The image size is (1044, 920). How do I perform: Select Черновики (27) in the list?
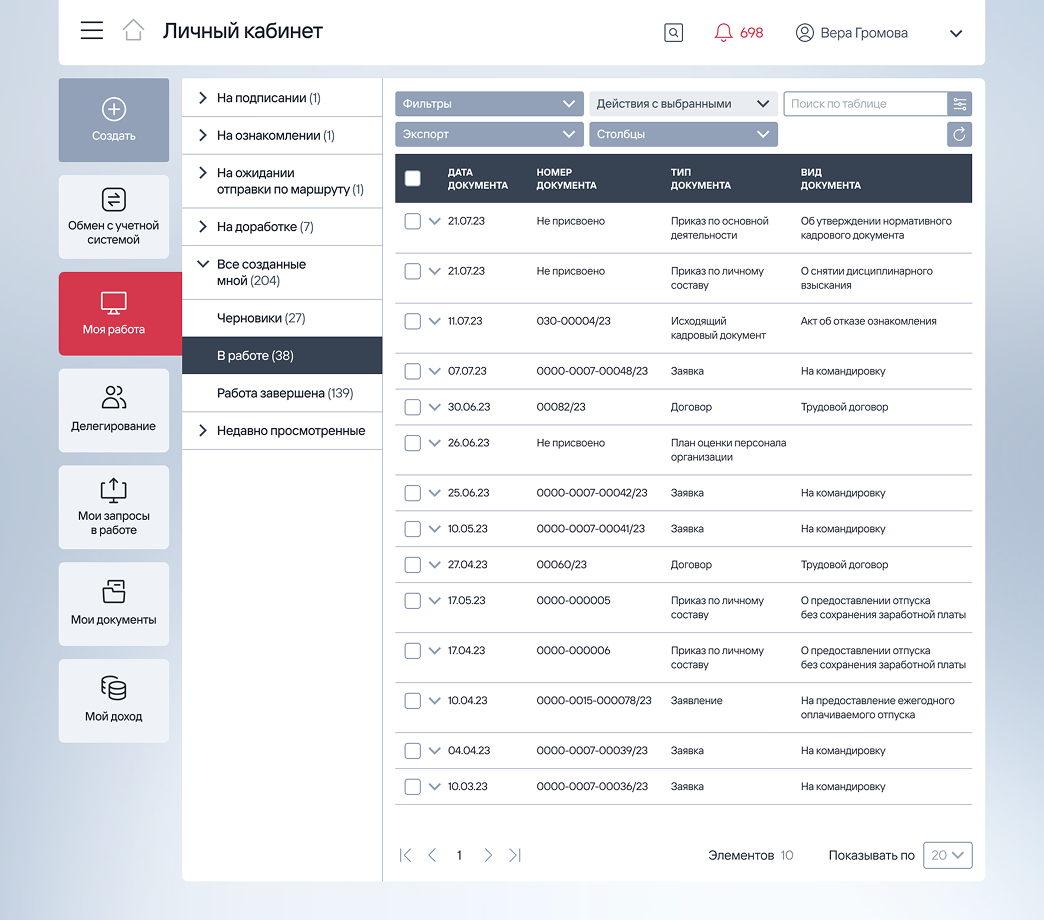[x=261, y=318]
